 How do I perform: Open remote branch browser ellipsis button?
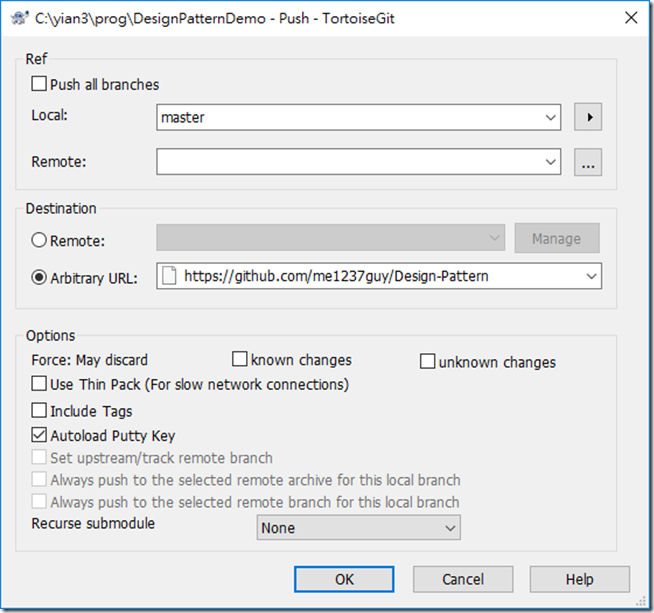click(588, 162)
